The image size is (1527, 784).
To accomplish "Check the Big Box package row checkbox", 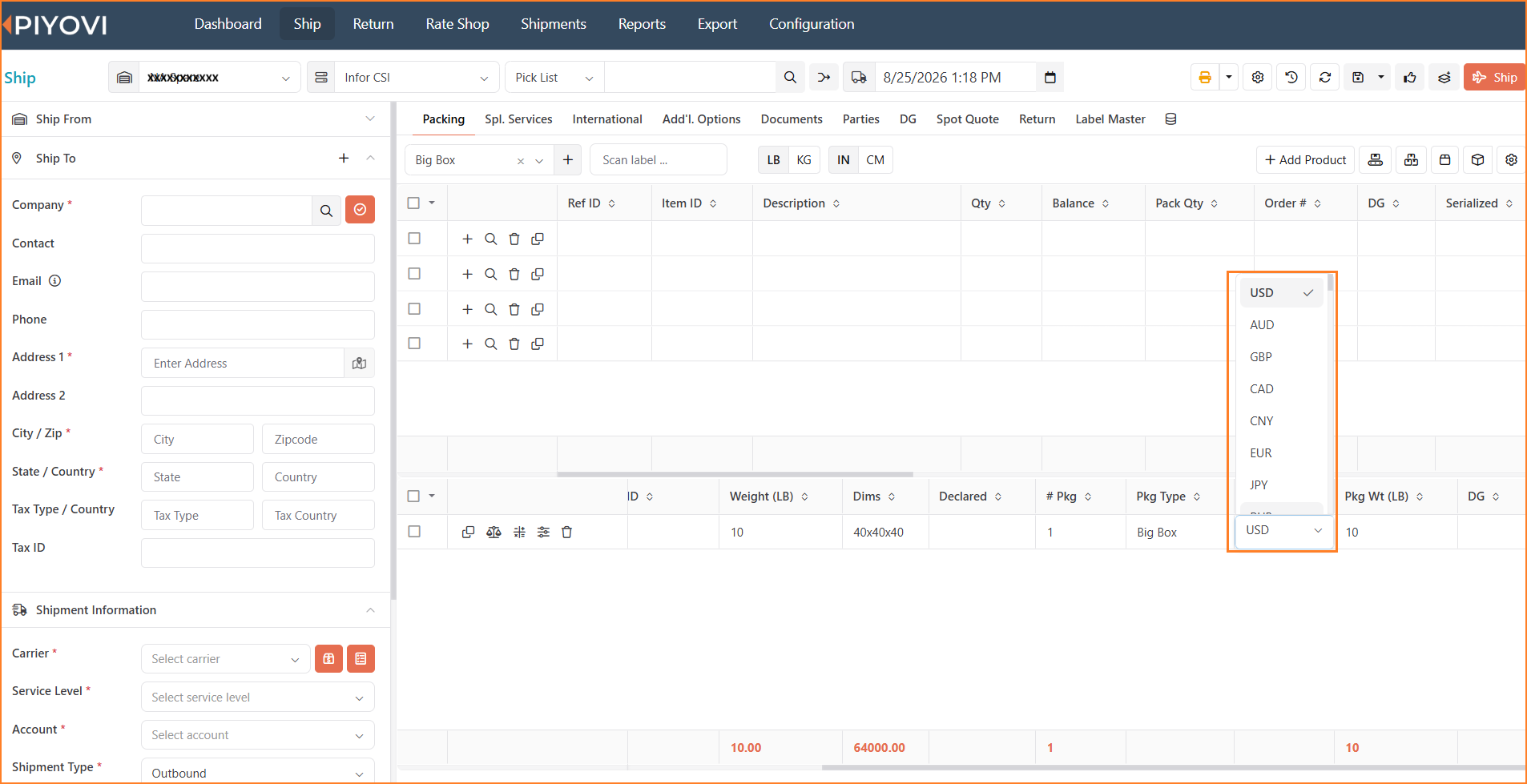I will (414, 532).
